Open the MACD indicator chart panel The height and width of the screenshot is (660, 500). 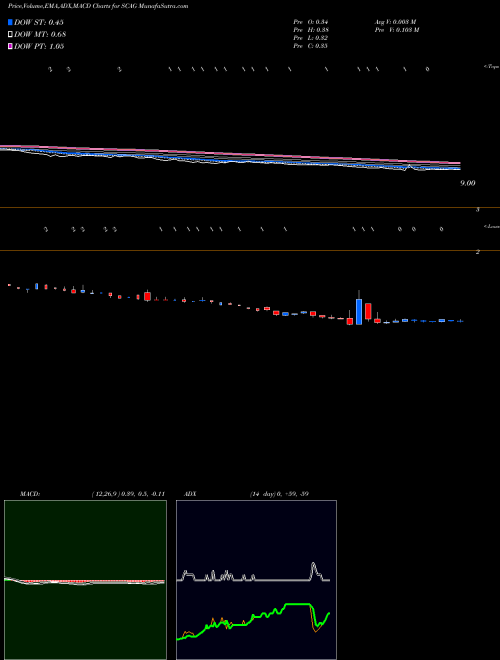click(x=85, y=580)
